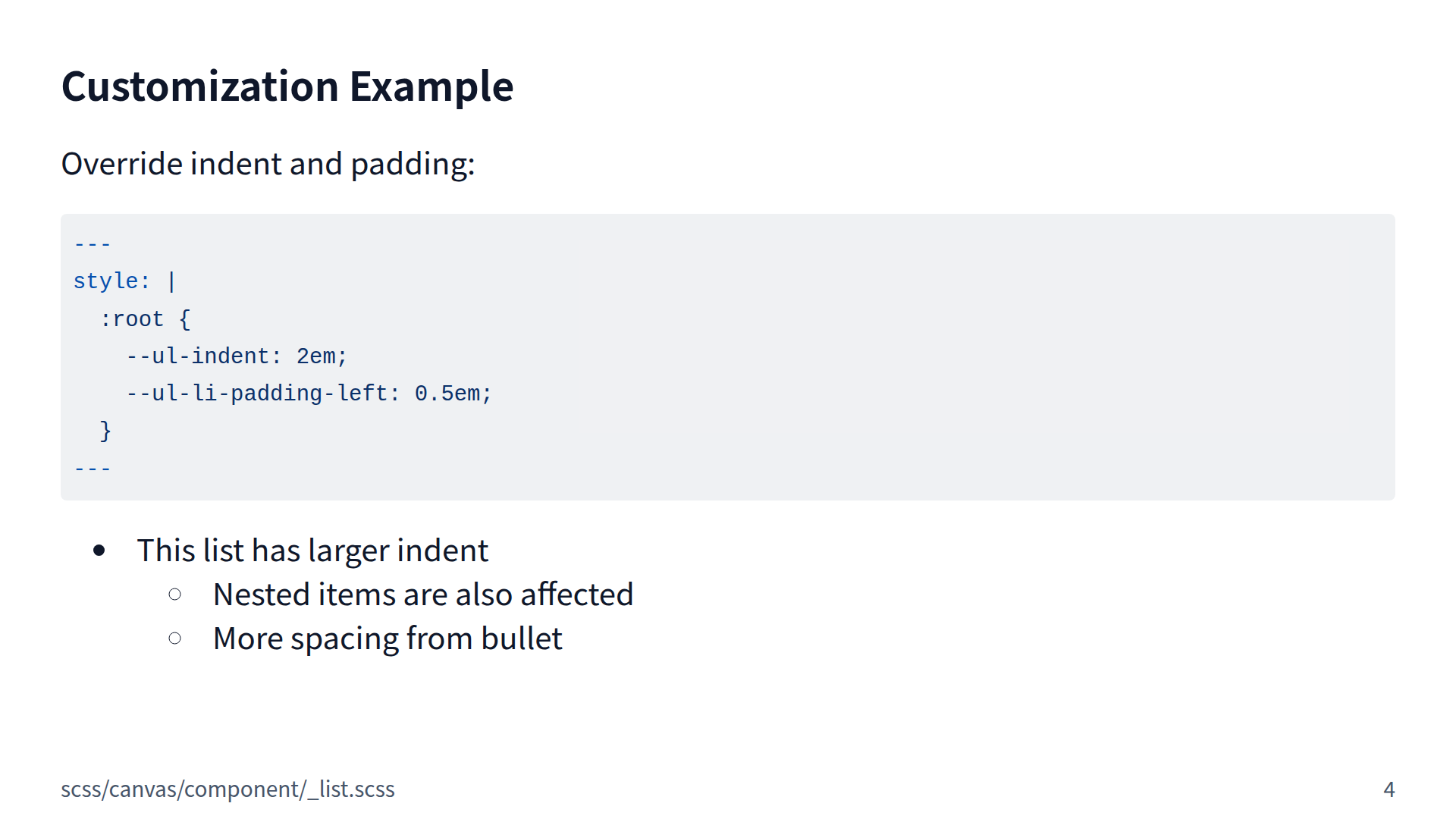This screenshot has width=1456, height=819.
Task: Click the "Override indent and padding:" text
Action: 268,164
